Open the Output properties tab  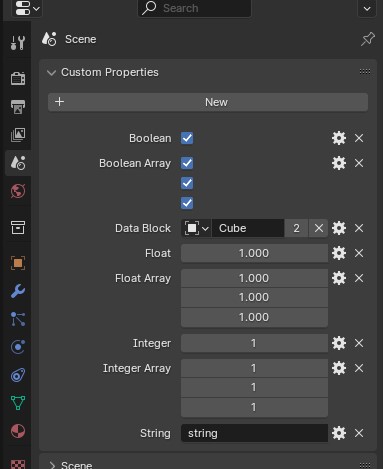18,107
